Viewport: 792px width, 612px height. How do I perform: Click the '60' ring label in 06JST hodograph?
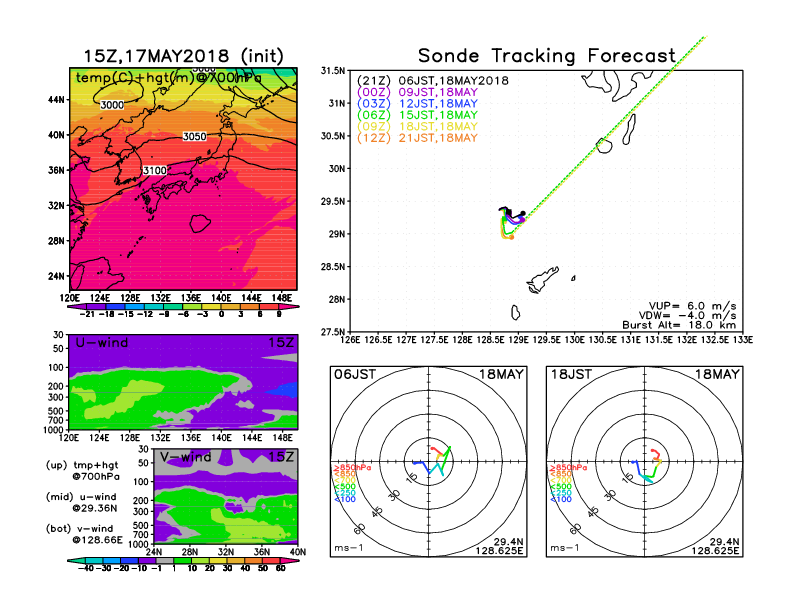tap(360, 528)
